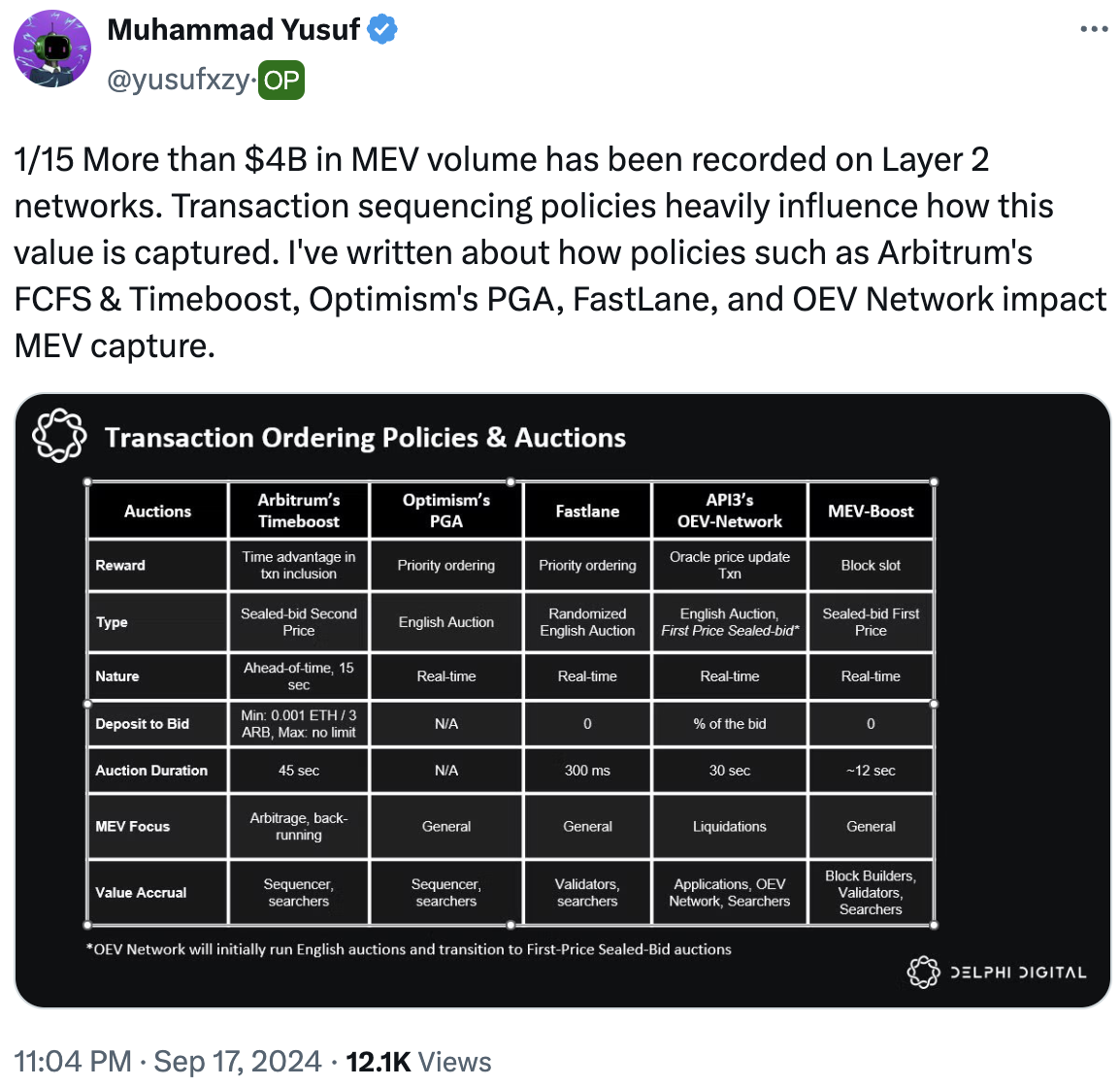Click the Auction Duration row label
Screen dimensions: 1120x1087
[x=151, y=771]
